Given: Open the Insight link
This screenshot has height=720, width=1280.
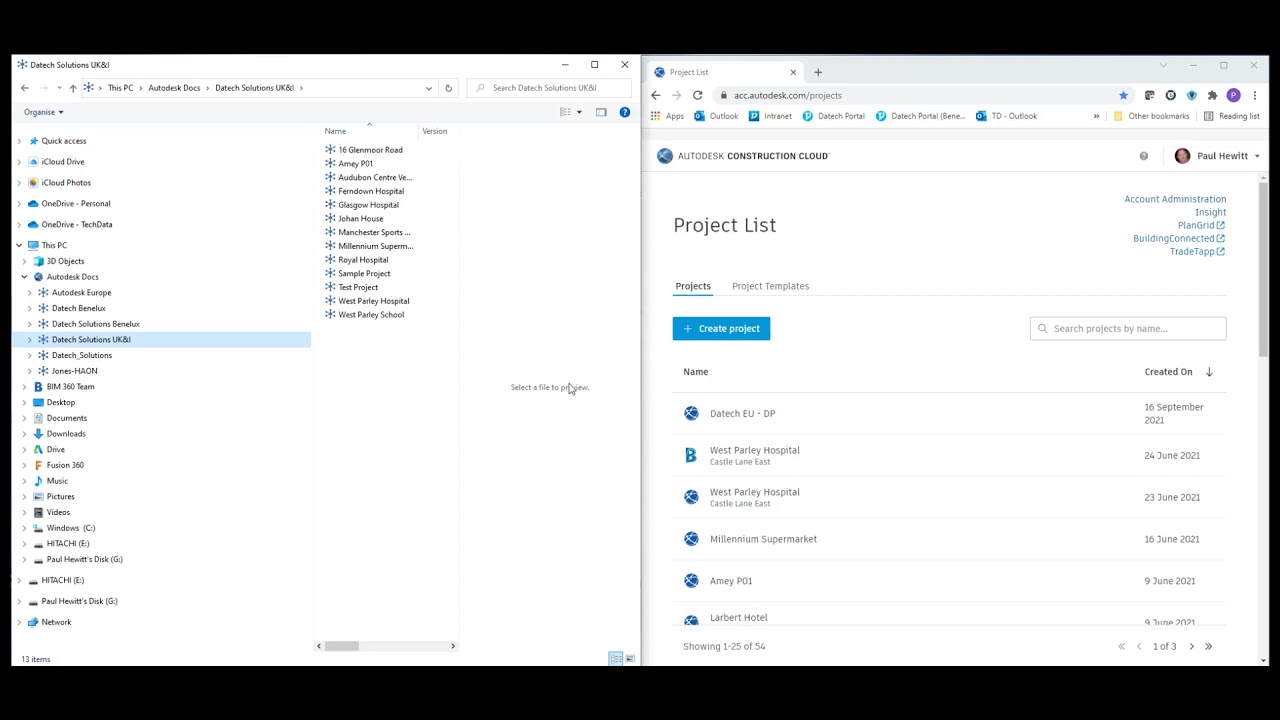Looking at the screenshot, I should 1210,212.
